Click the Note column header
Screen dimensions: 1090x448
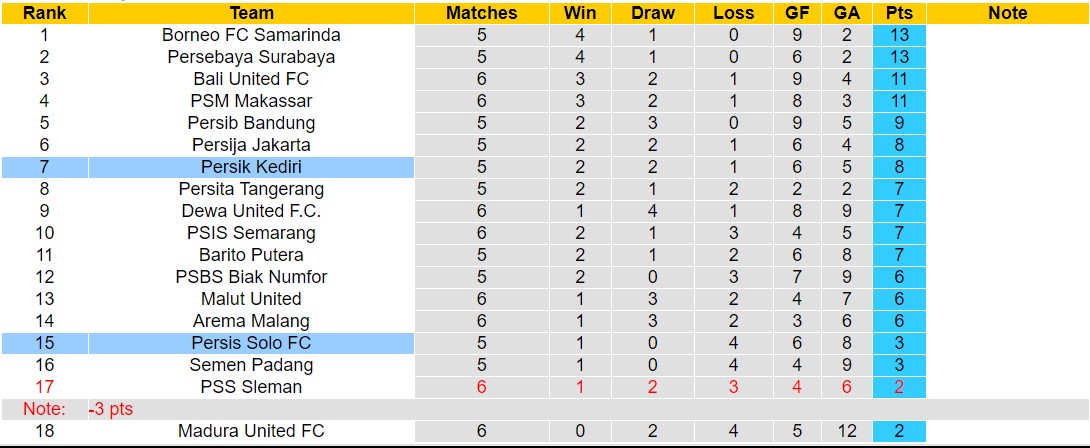click(1007, 13)
